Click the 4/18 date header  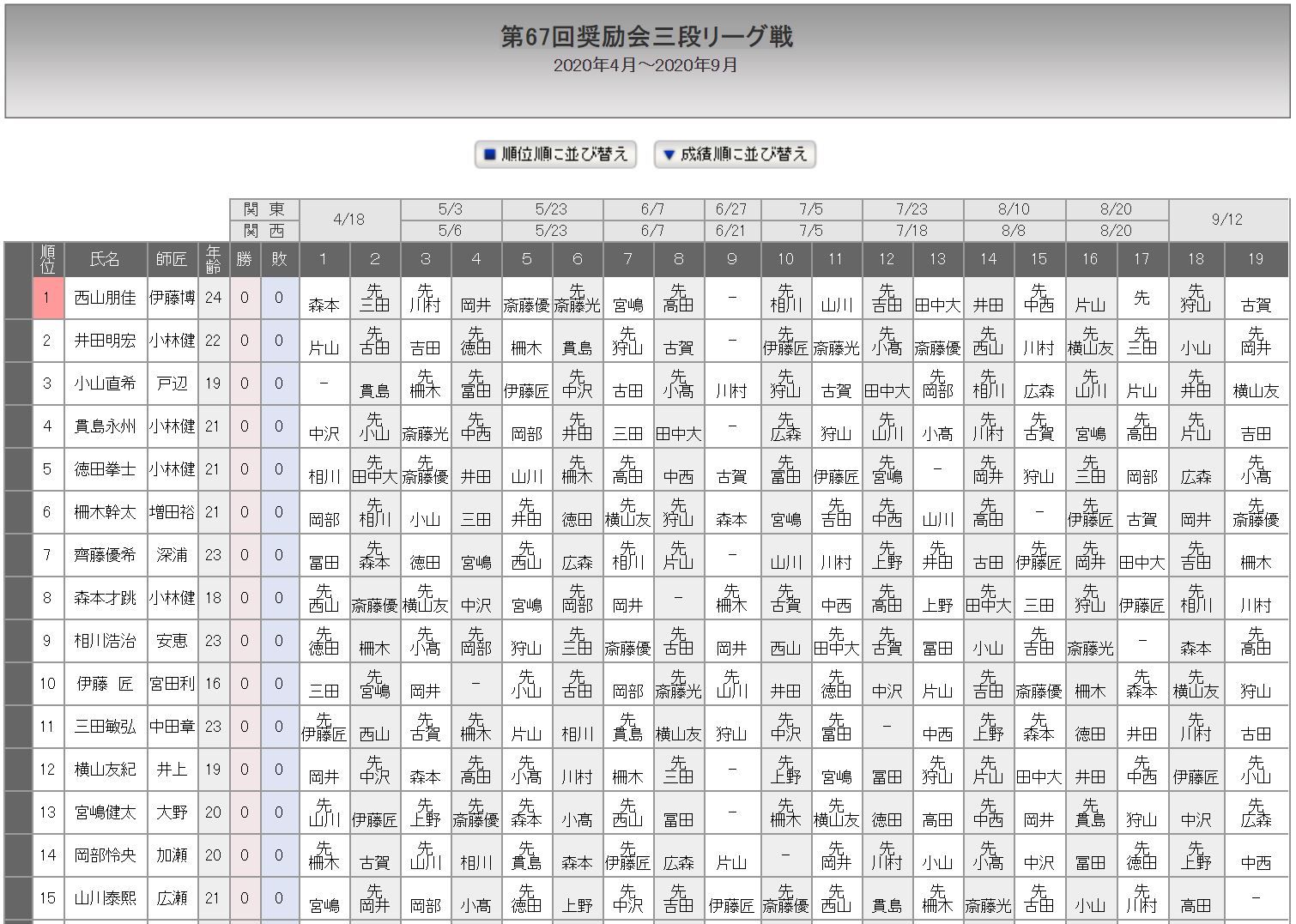pos(348,220)
